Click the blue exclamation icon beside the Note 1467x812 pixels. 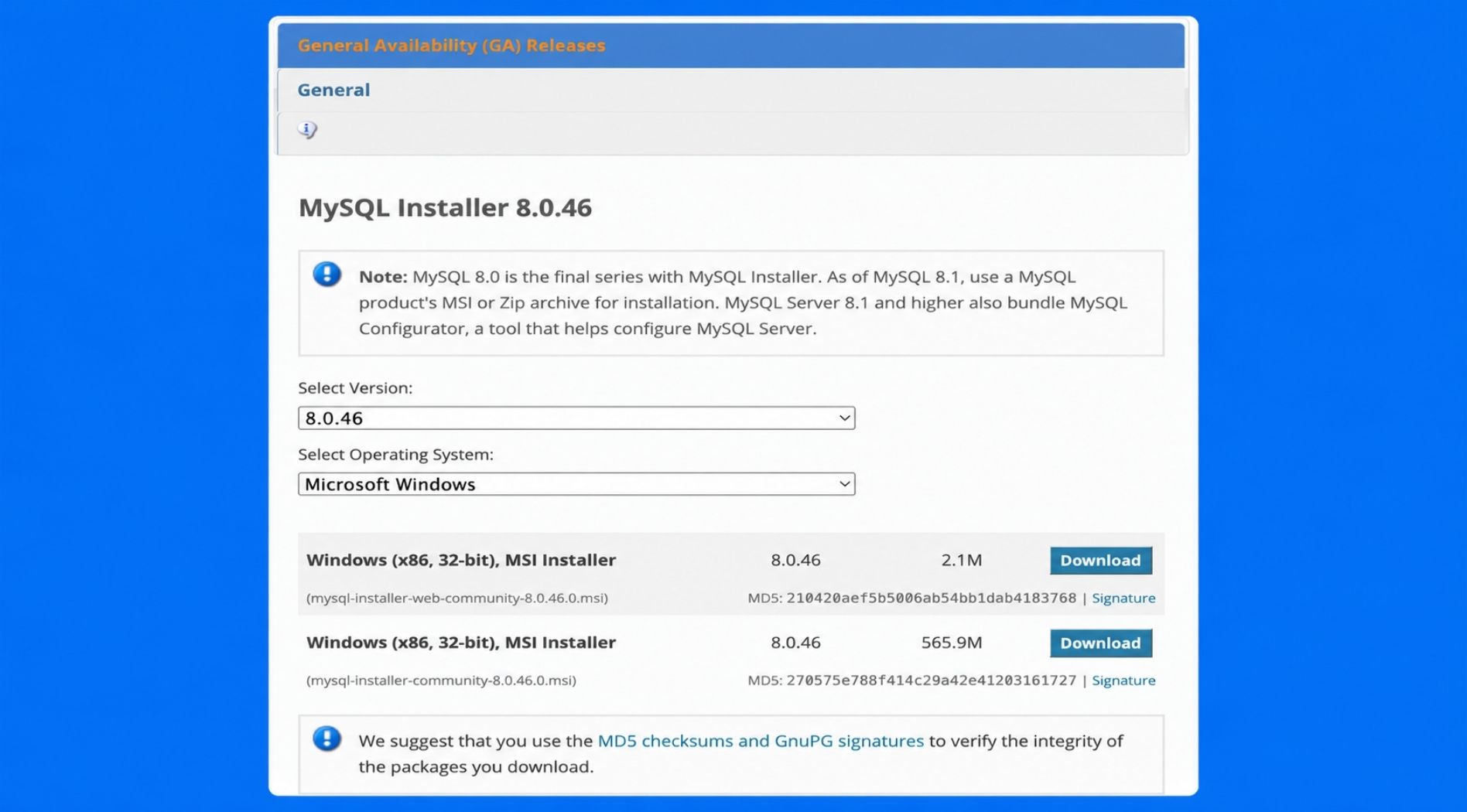point(327,274)
